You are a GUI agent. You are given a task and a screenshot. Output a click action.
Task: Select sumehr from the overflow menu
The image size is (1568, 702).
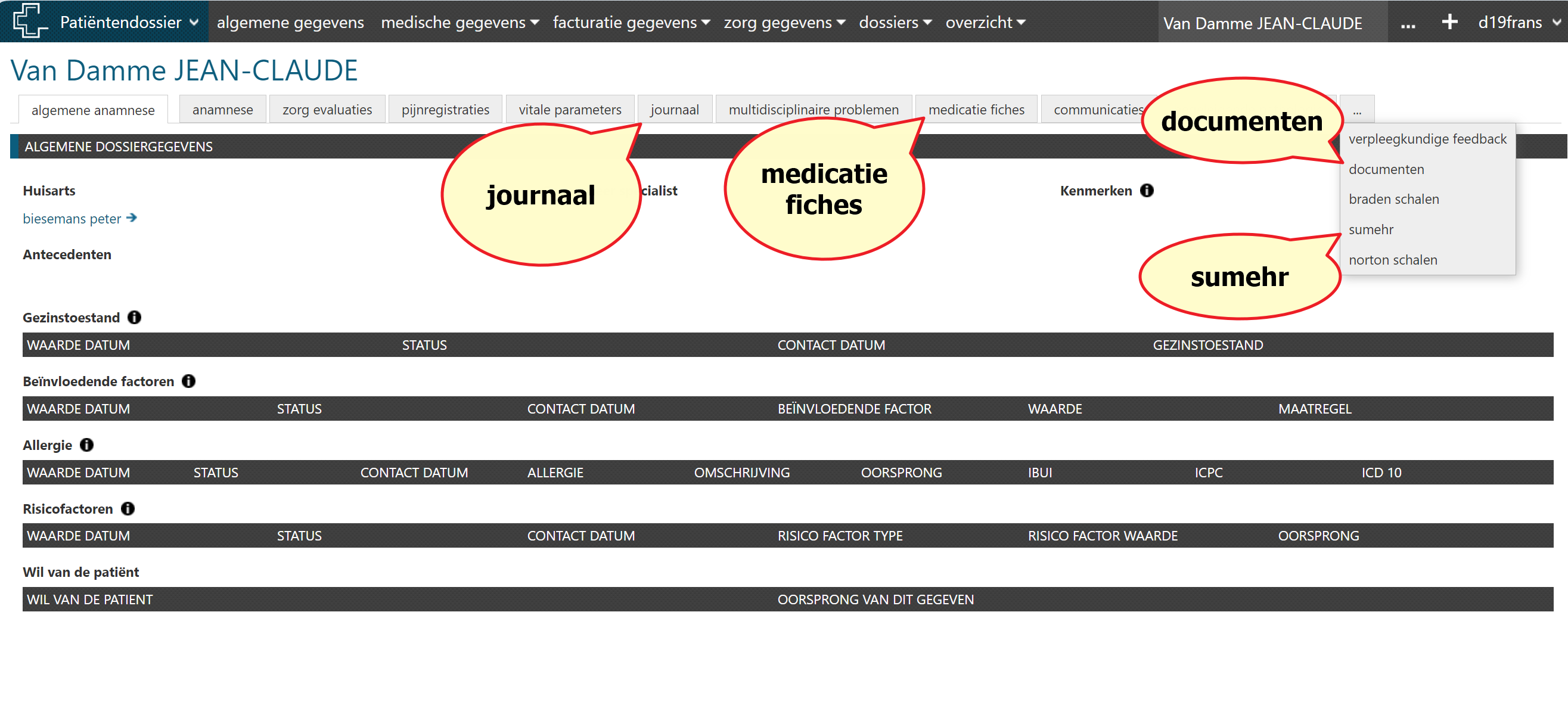[x=1370, y=229]
